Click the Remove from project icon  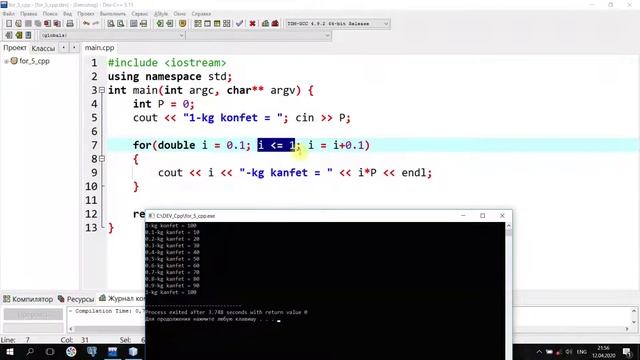point(170,24)
